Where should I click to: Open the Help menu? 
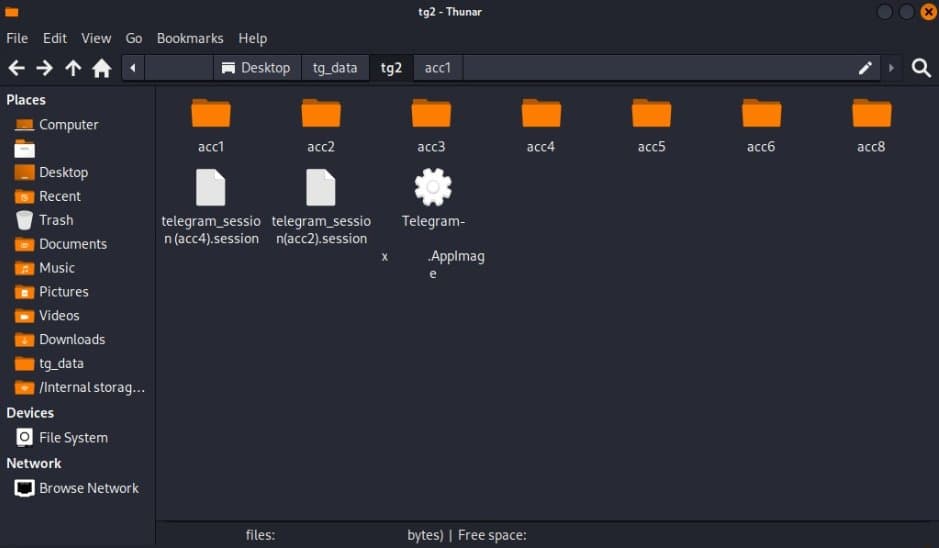click(x=253, y=38)
